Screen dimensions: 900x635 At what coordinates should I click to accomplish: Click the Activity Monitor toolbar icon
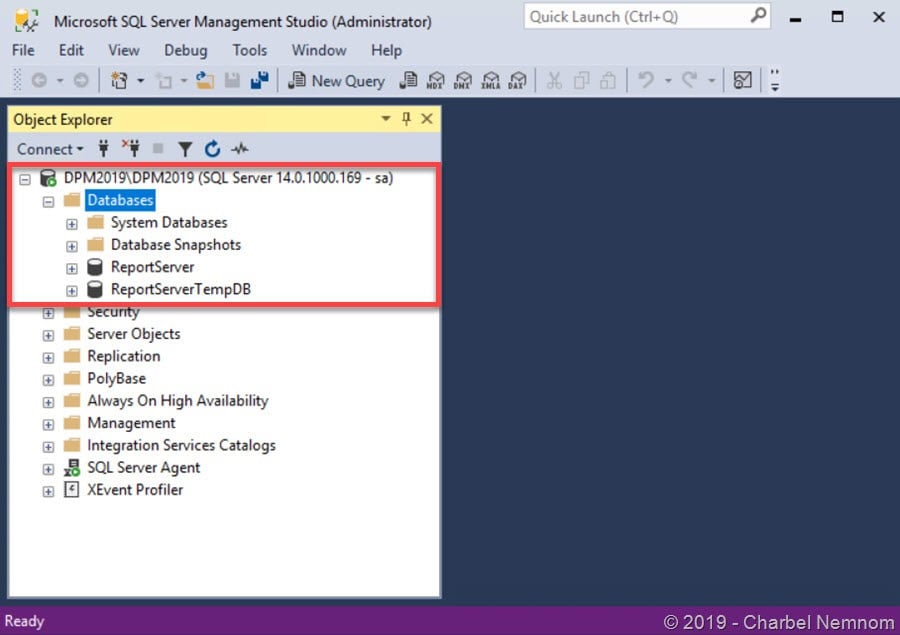[742, 80]
